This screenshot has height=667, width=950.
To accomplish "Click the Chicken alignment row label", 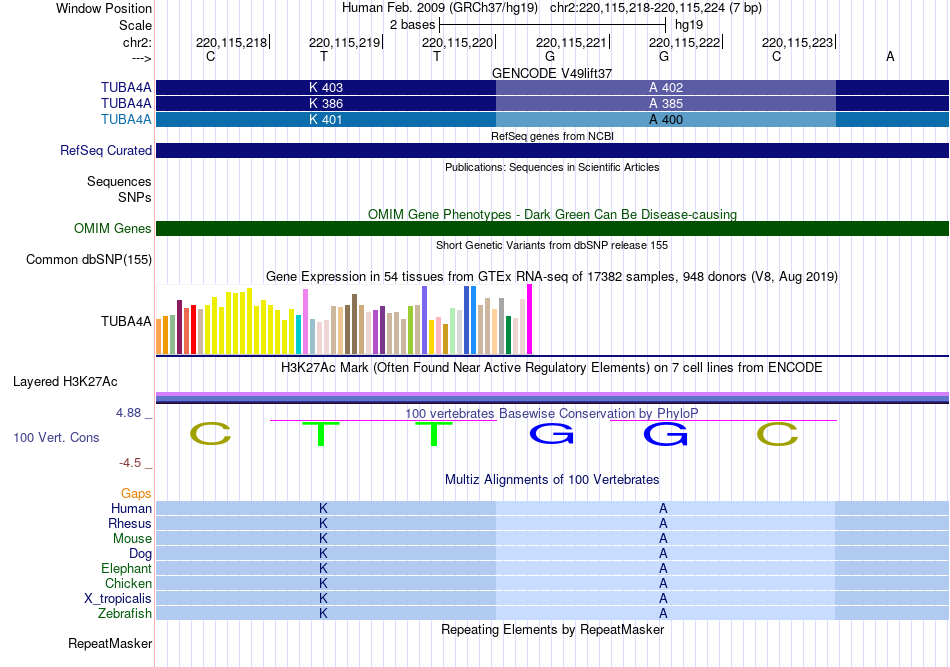I will (128, 583).
